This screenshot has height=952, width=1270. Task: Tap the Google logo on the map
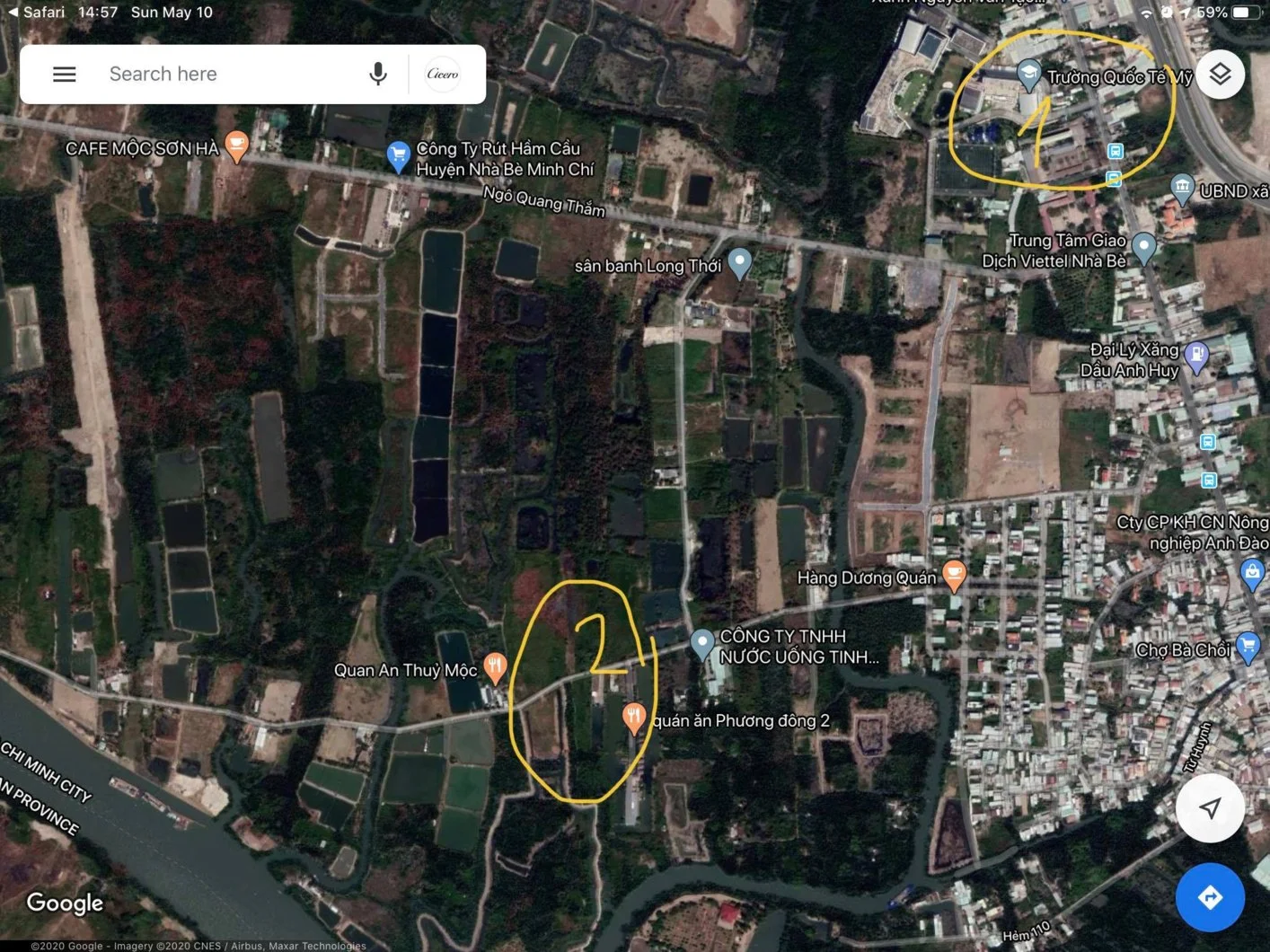(65, 904)
